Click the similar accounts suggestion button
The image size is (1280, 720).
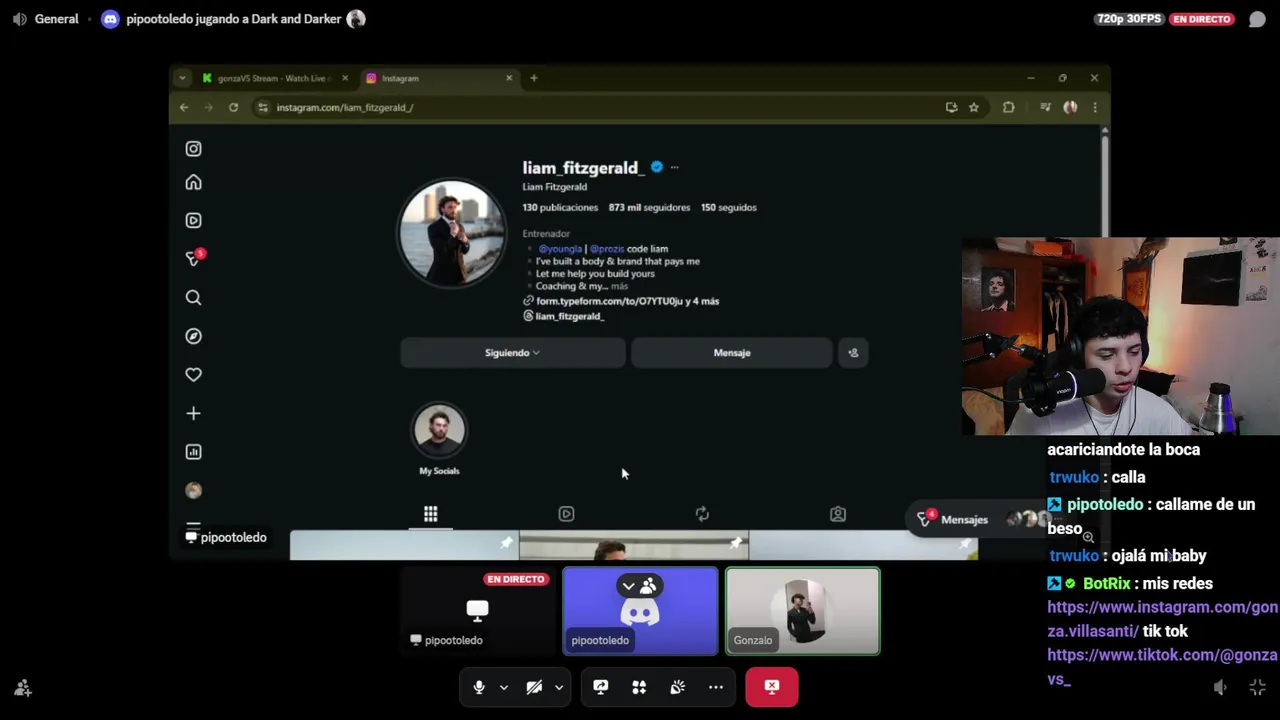pos(853,352)
